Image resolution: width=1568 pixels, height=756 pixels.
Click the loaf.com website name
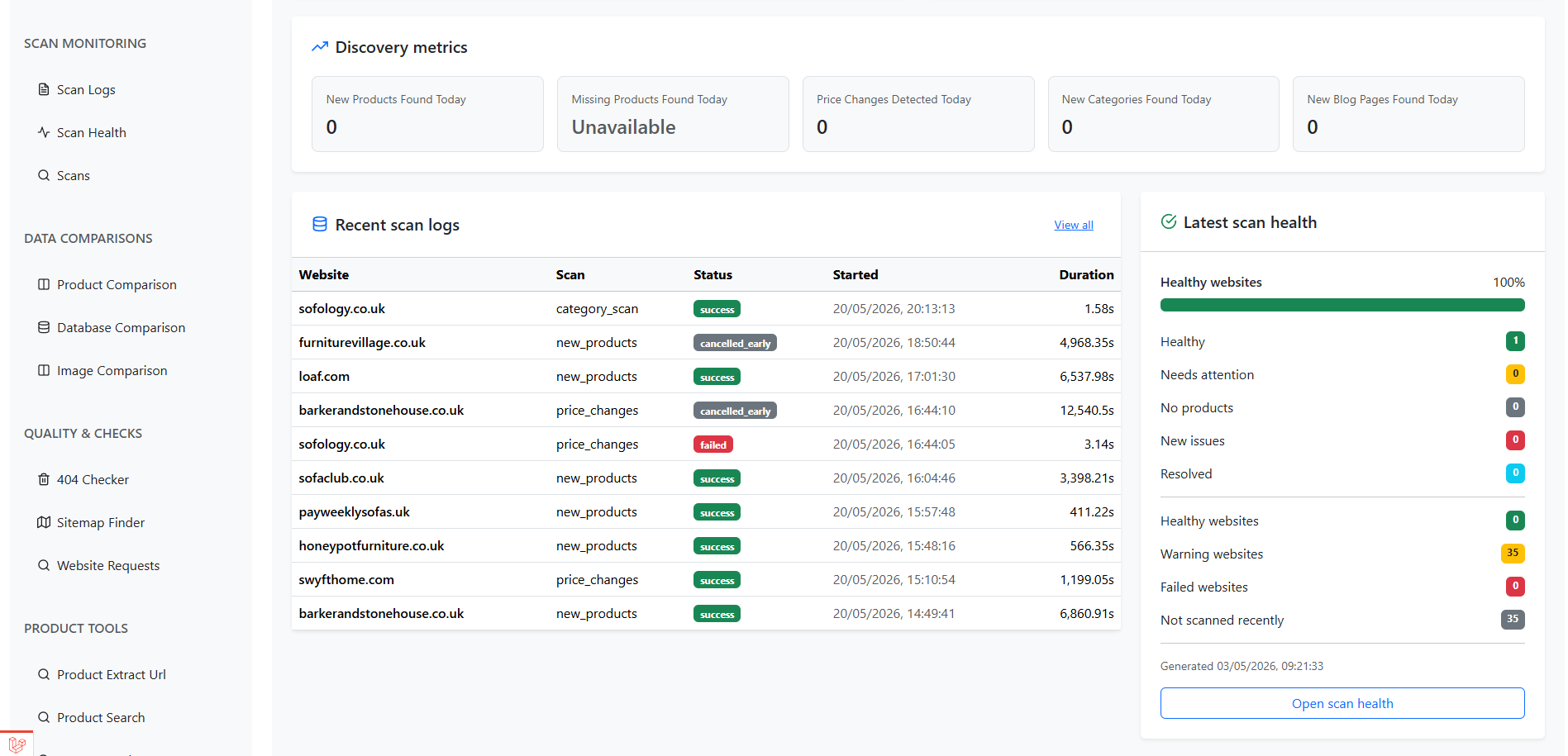click(x=324, y=376)
